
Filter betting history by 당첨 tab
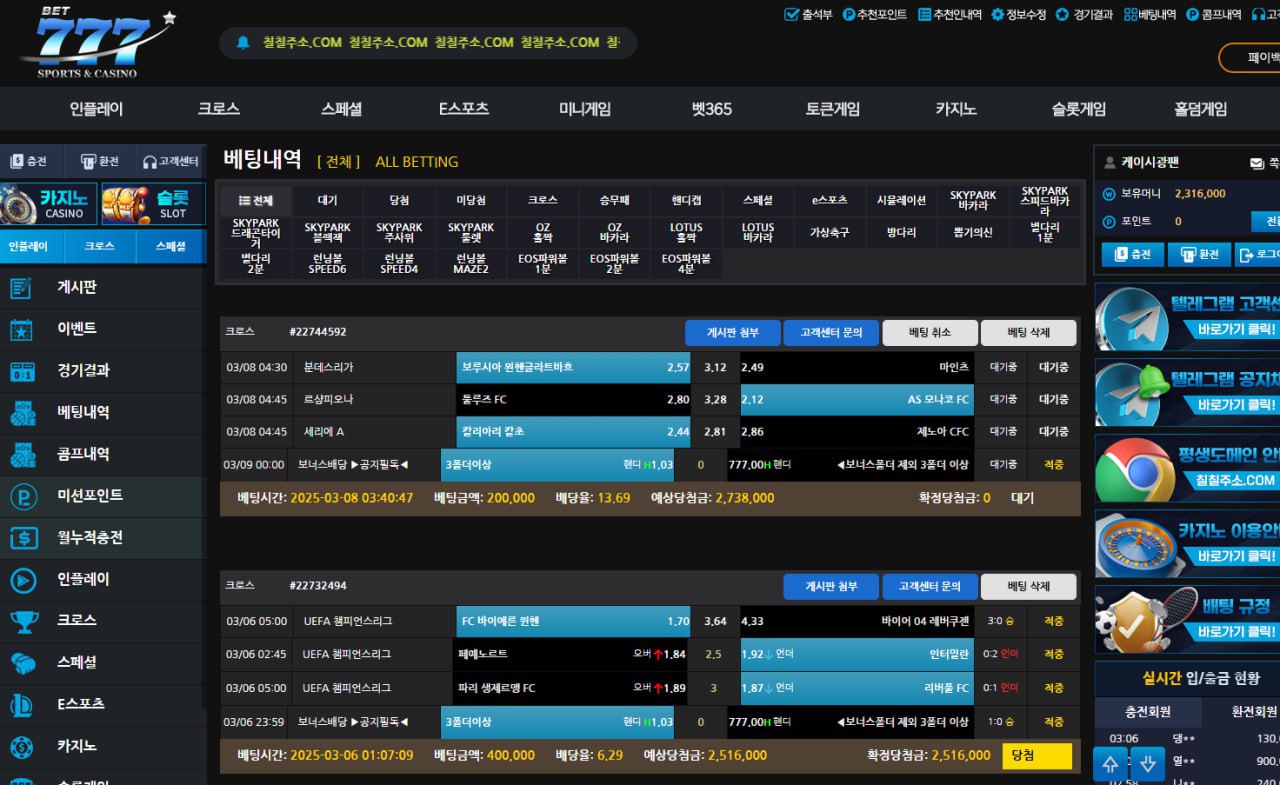[x=399, y=200]
